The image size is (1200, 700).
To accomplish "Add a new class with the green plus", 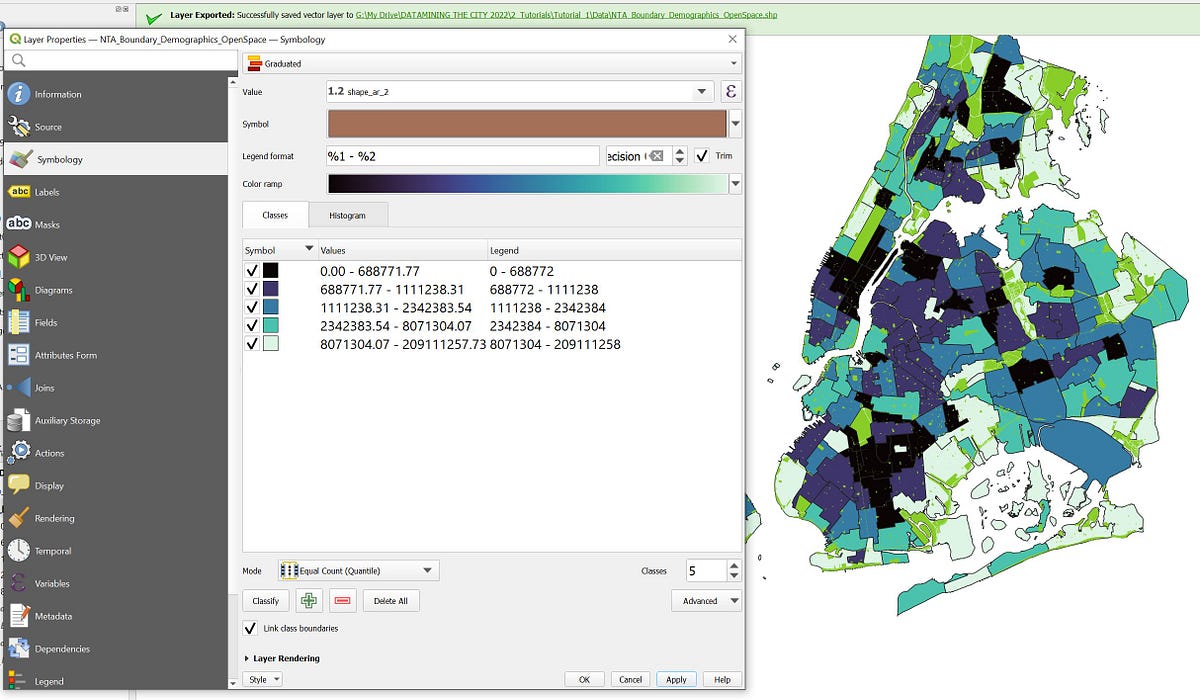I will (308, 600).
